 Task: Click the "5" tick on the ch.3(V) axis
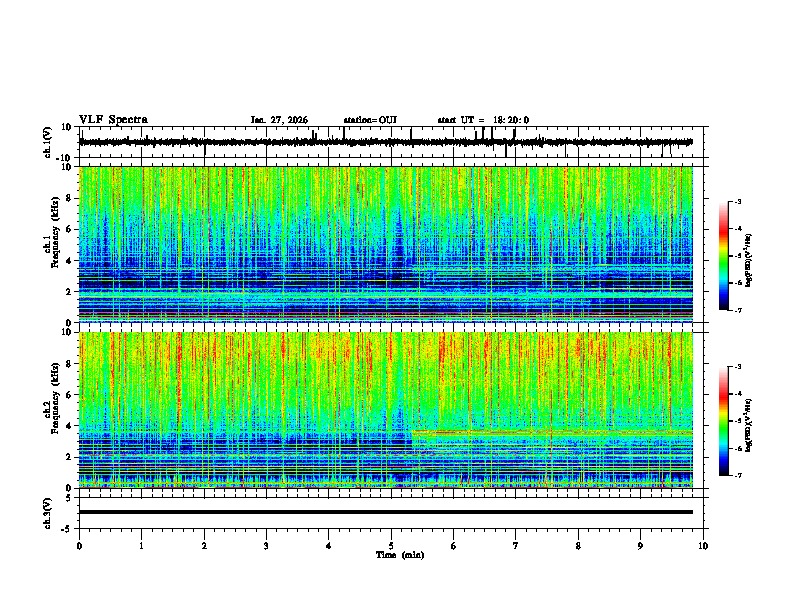[70, 498]
